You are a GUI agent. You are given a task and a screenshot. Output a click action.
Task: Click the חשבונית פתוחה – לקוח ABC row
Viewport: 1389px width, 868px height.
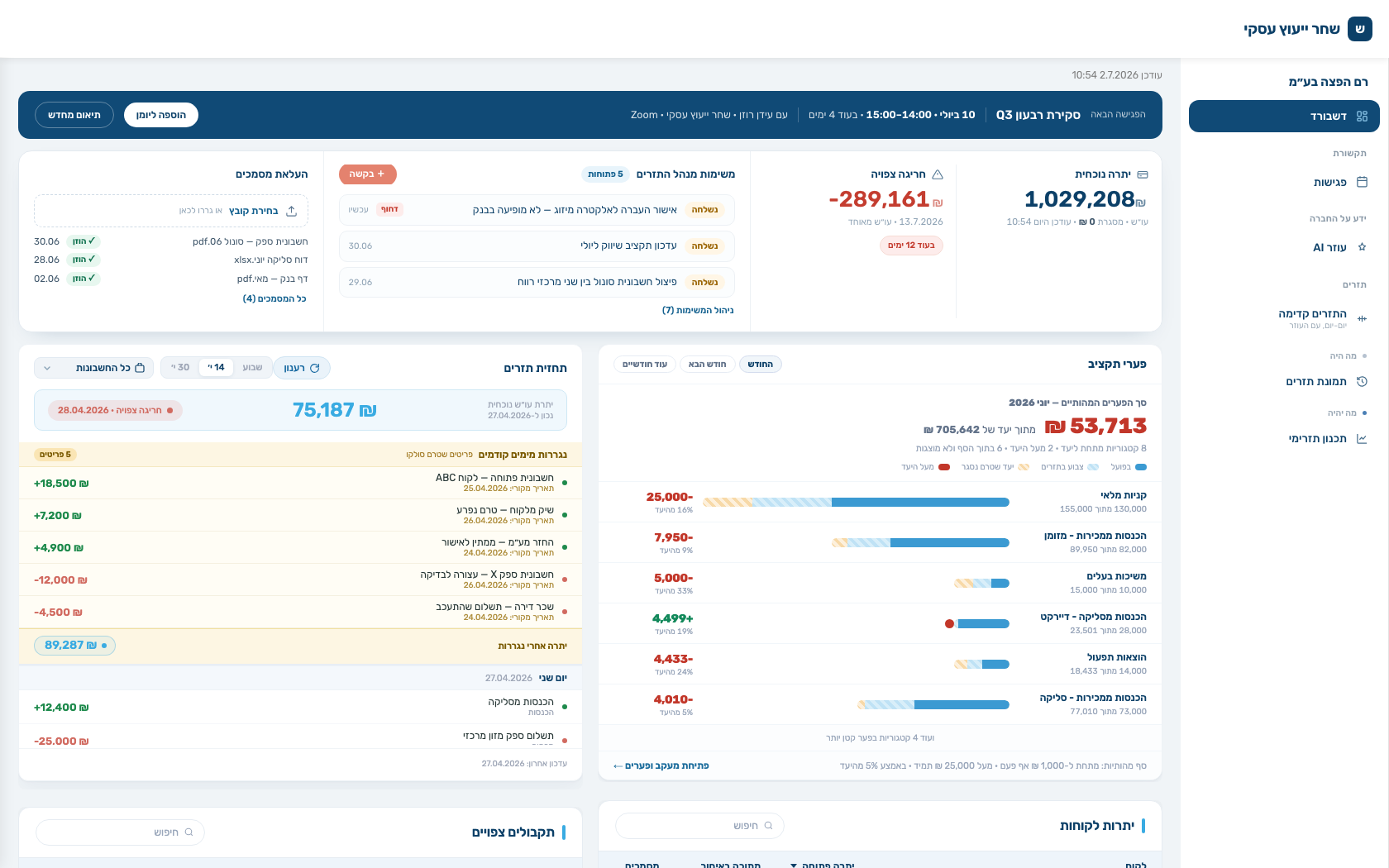tap(300, 483)
